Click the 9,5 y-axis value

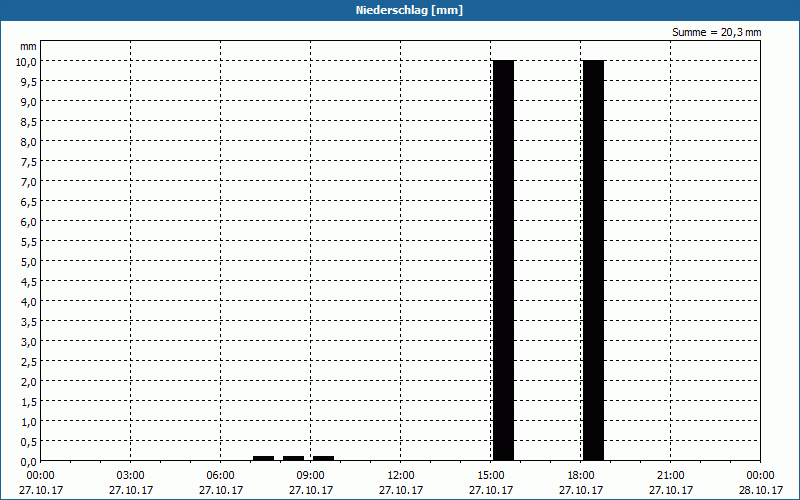click(29, 81)
